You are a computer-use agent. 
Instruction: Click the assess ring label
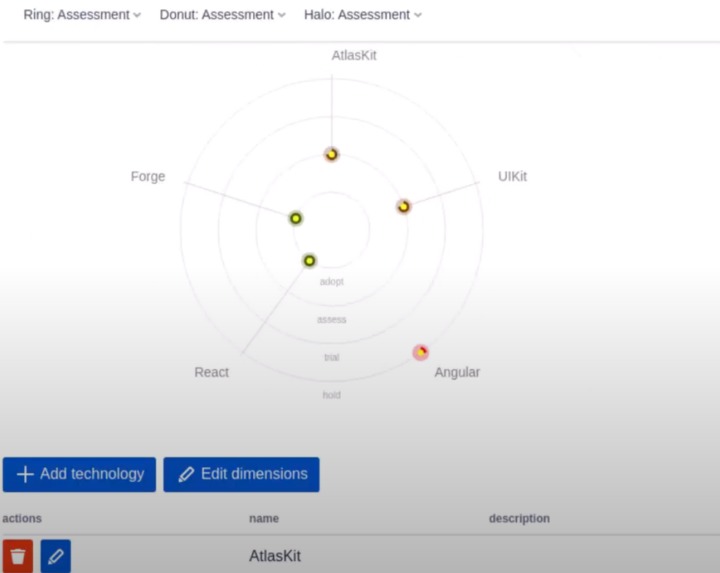pos(332,320)
